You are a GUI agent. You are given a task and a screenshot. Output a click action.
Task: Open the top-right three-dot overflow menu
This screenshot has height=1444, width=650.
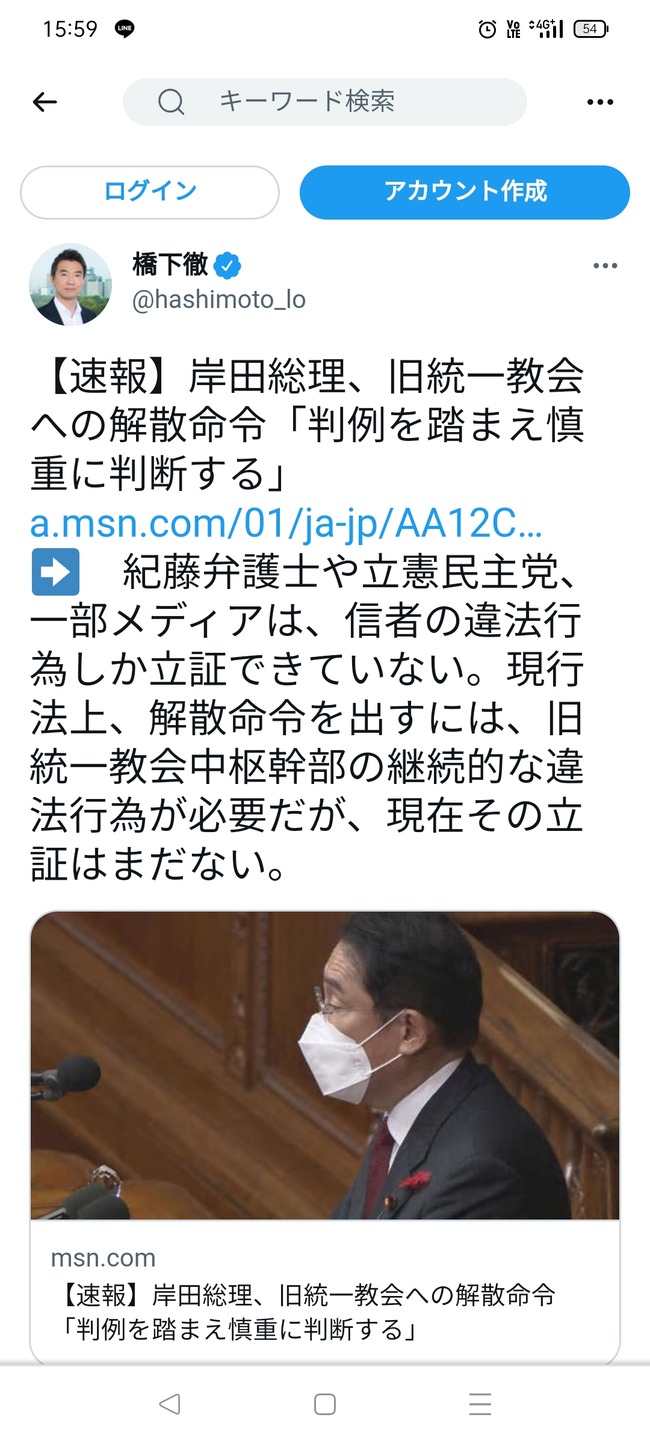pyautogui.click(x=600, y=102)
